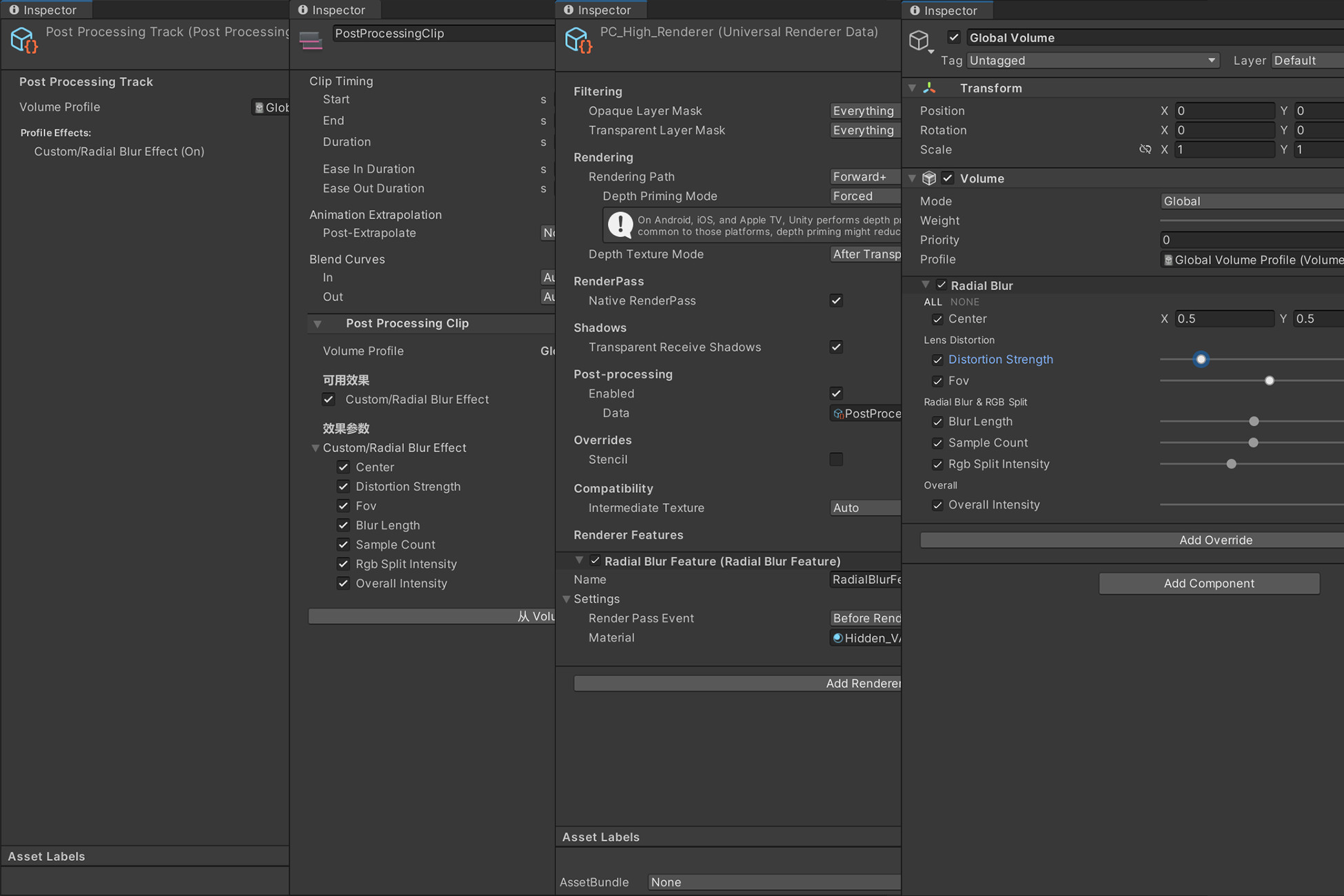
Task: Click the Add Override button
Action: tap(1132, 540)
